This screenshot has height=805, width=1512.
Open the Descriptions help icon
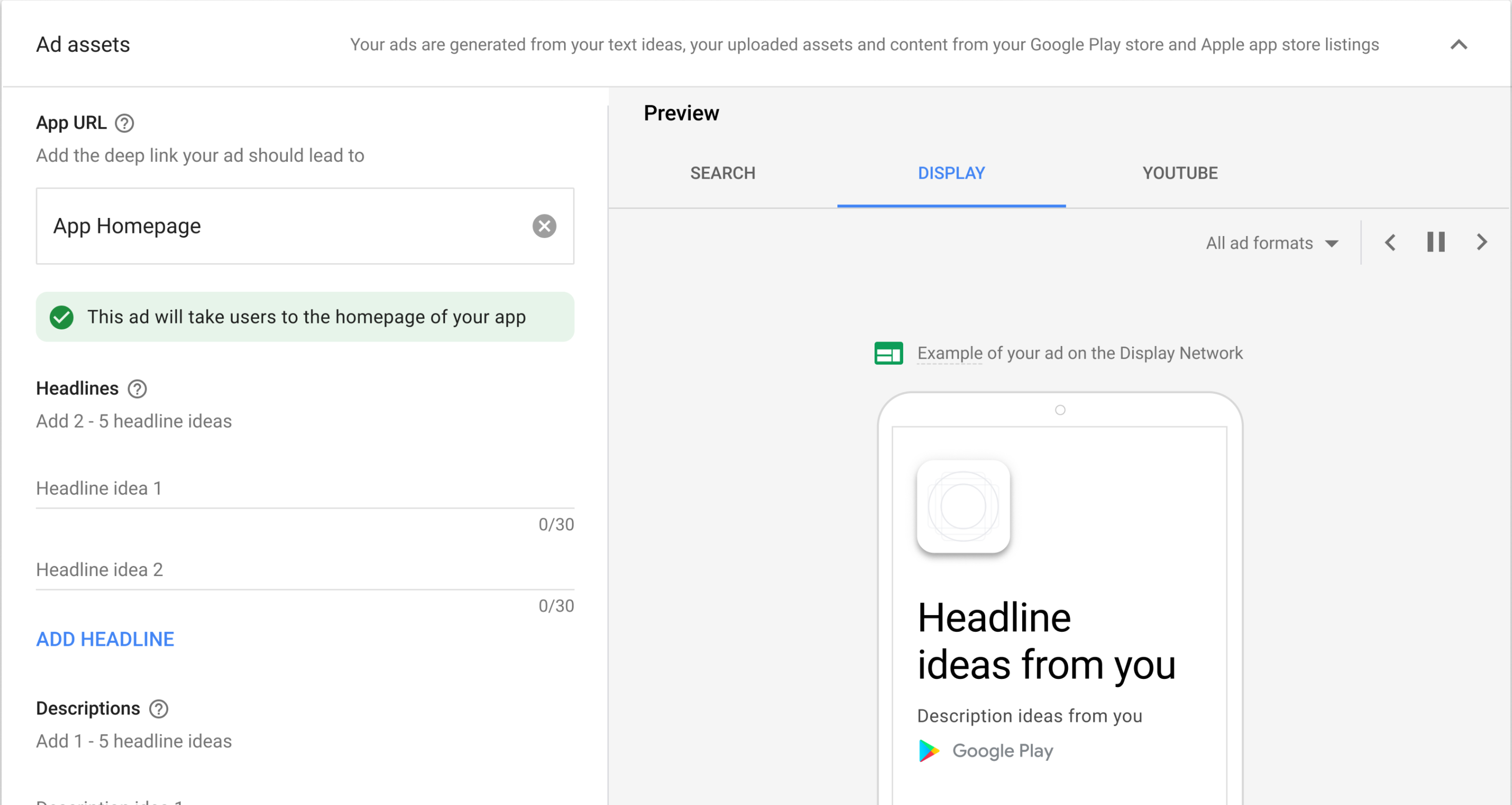point(158,709)
